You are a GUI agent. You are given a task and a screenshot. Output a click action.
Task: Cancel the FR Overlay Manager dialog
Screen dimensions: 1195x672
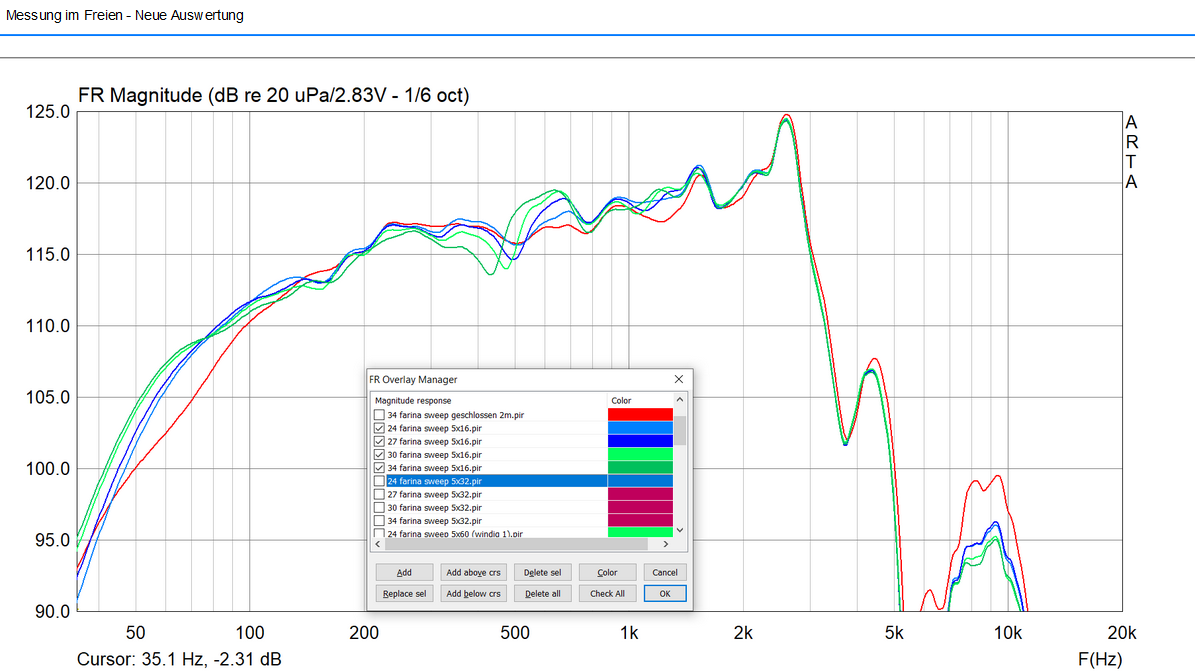(665, 572)
